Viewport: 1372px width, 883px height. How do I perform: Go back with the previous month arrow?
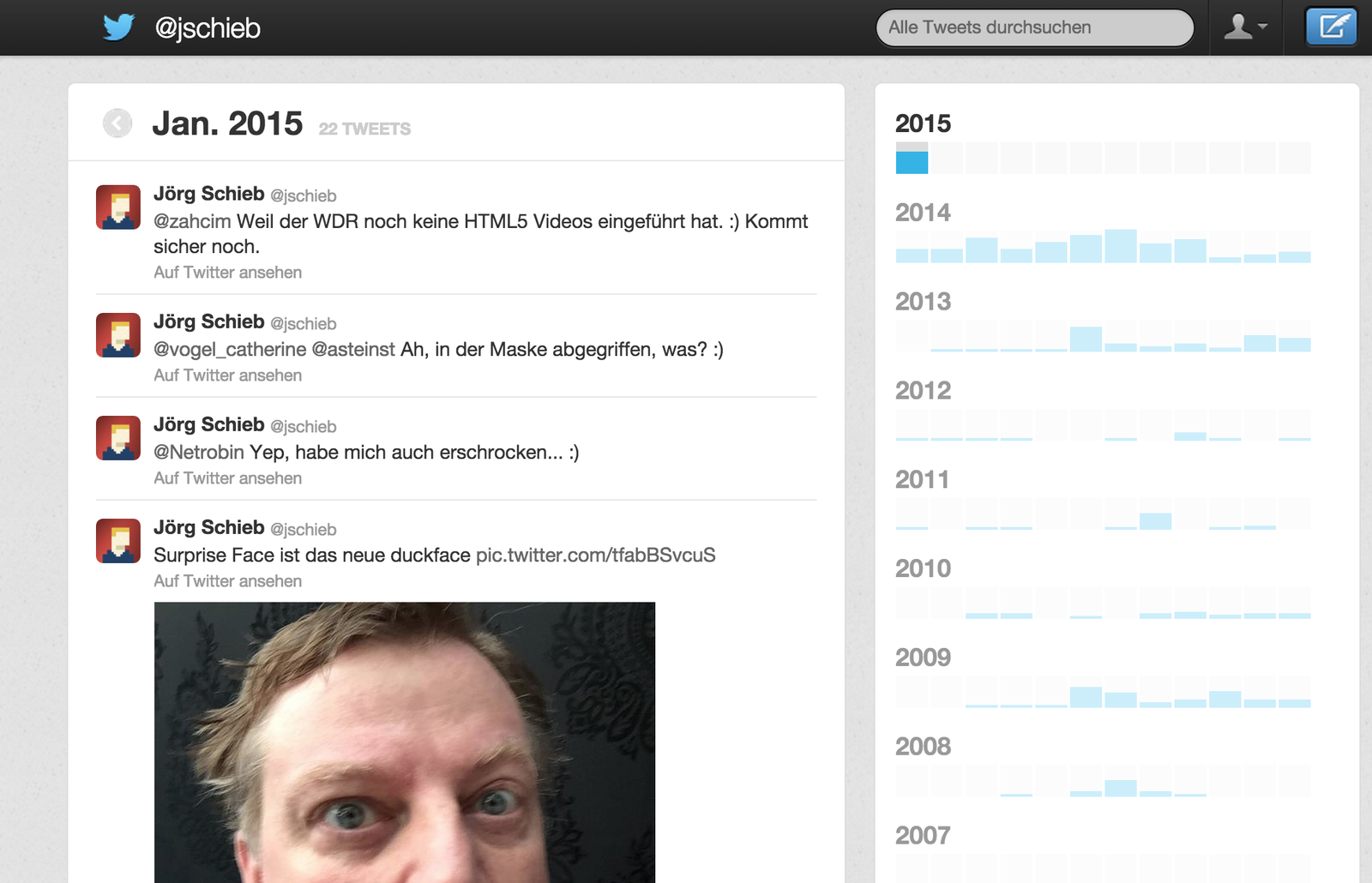[117, 123]
